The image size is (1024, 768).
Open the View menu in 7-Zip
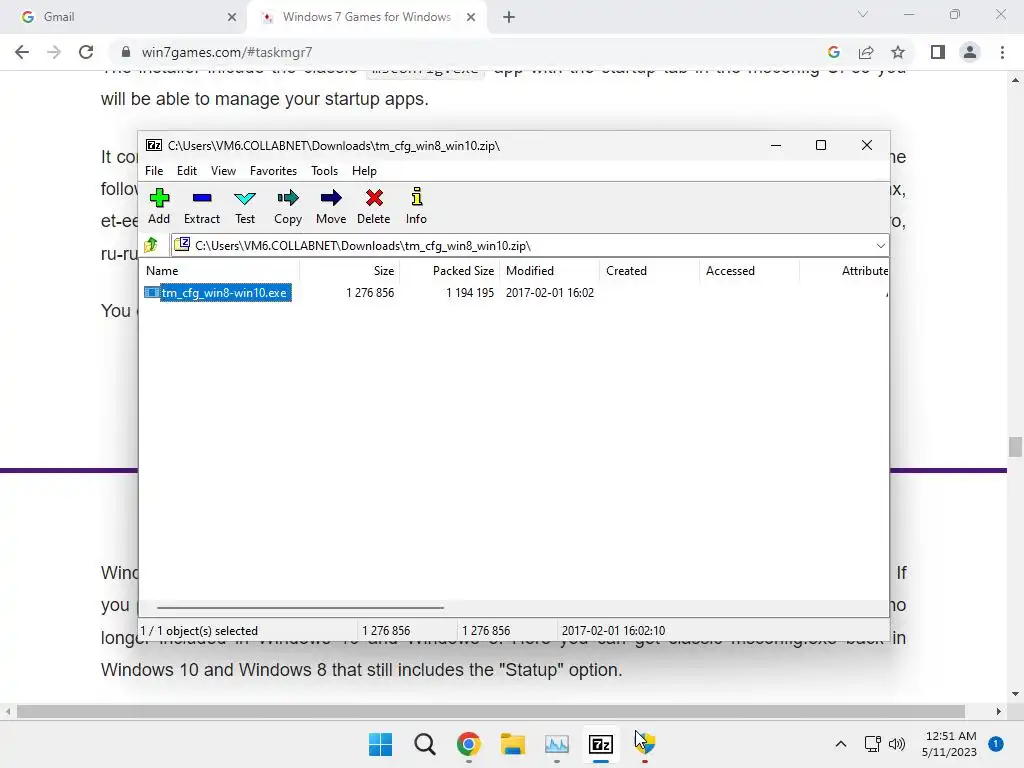(x=223, y=170)
